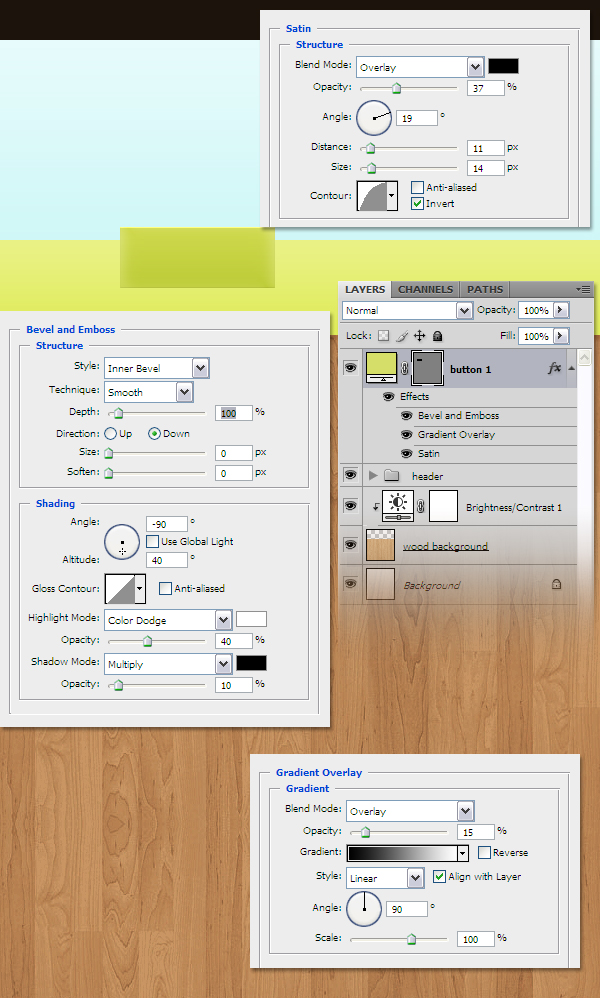600x998 pixels.
Task: Expand the header layer group
Action: coord(373,475)
